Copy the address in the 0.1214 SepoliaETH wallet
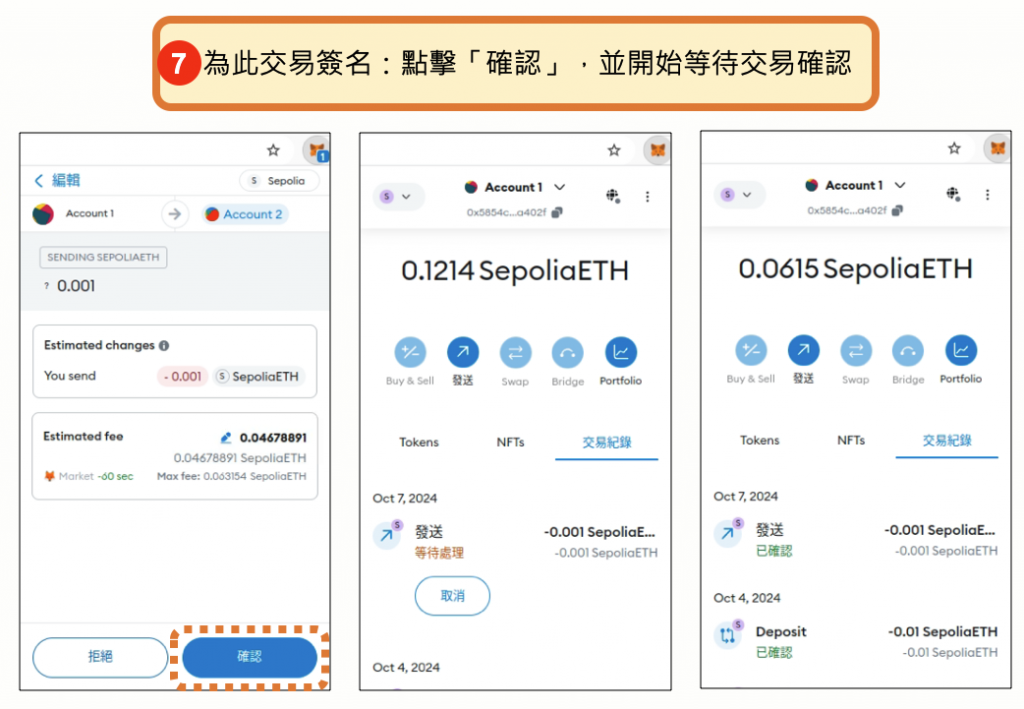Screen dimensions: 1024x709 coord(557,213)
